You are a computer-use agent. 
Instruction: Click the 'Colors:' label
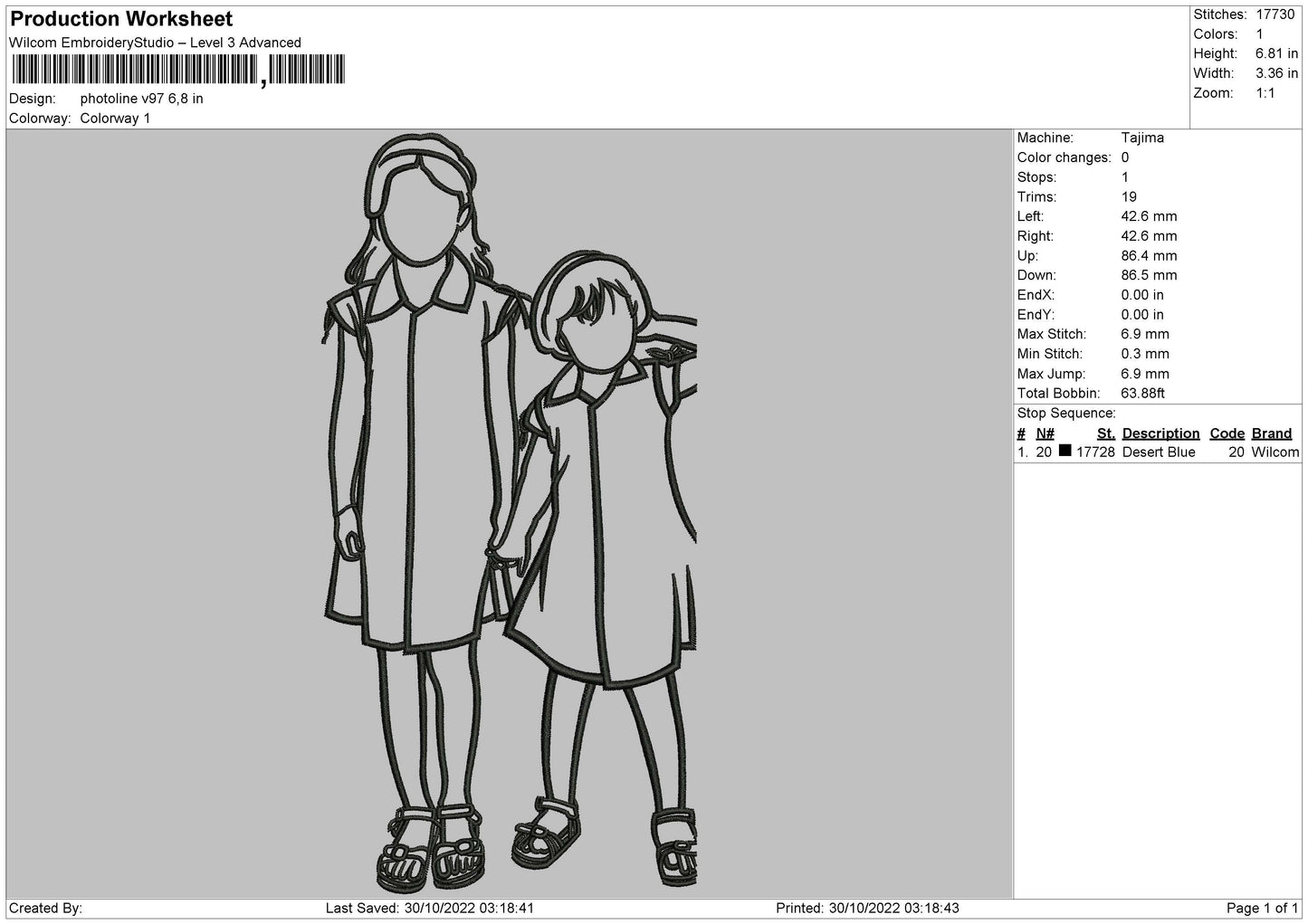tap(1216, 34)
